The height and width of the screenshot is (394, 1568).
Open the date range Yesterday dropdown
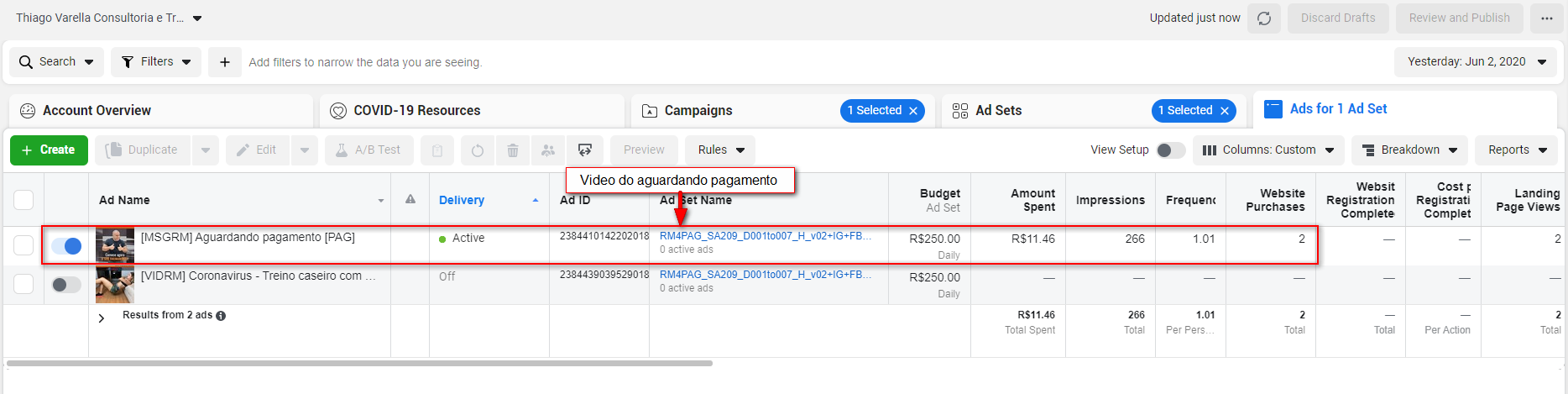click(x=1477, y=62)
